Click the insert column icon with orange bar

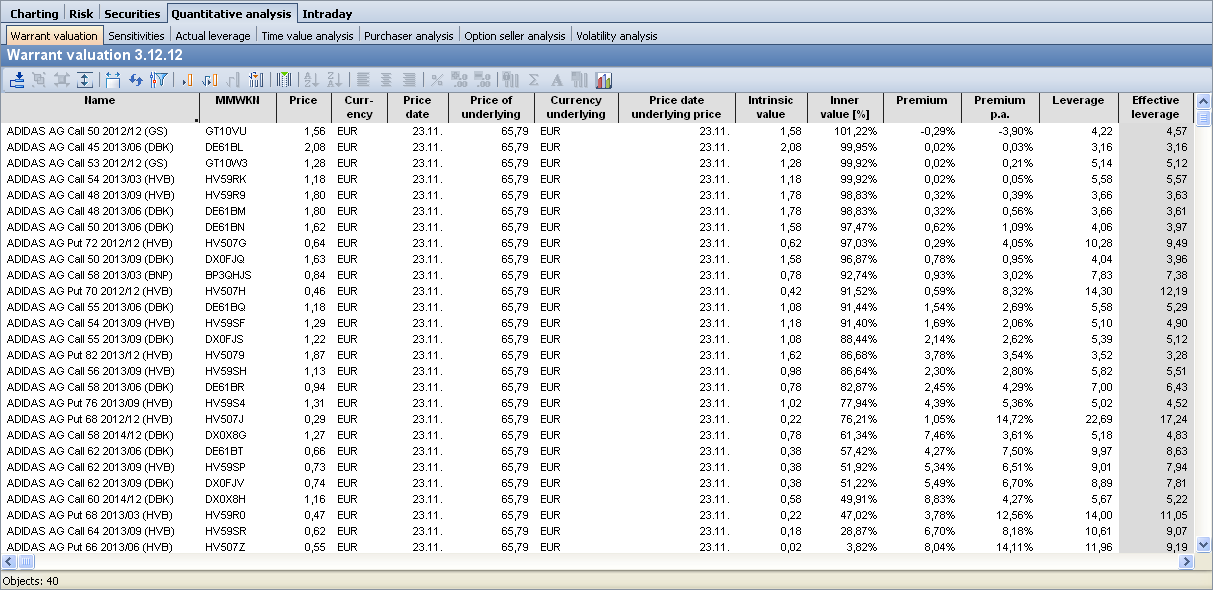tap(187, 80)
